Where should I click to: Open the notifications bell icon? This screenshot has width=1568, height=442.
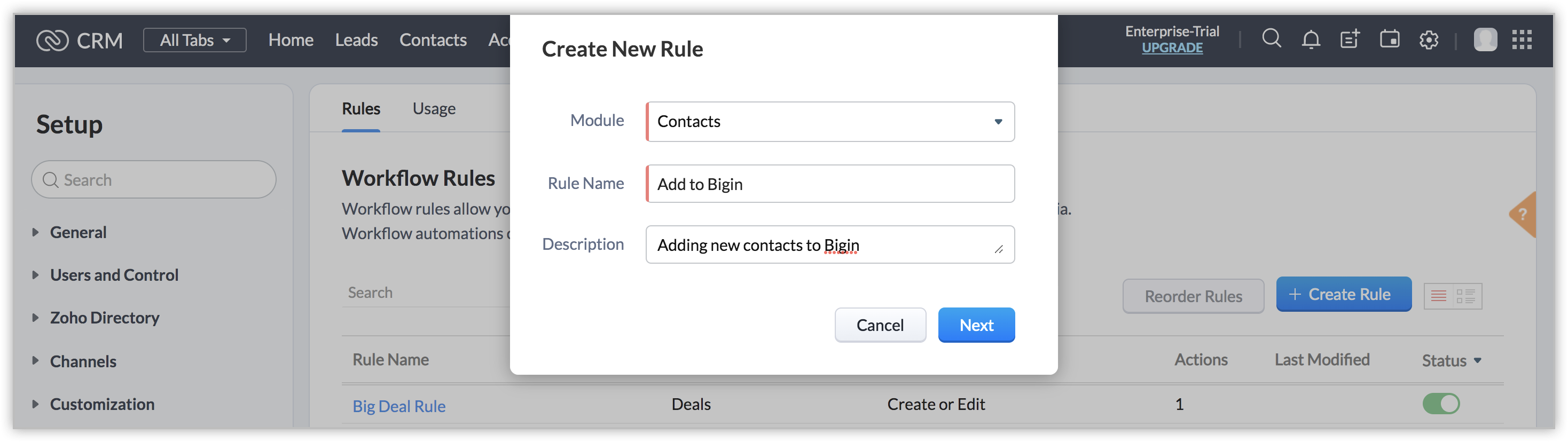click(1311, 40)
